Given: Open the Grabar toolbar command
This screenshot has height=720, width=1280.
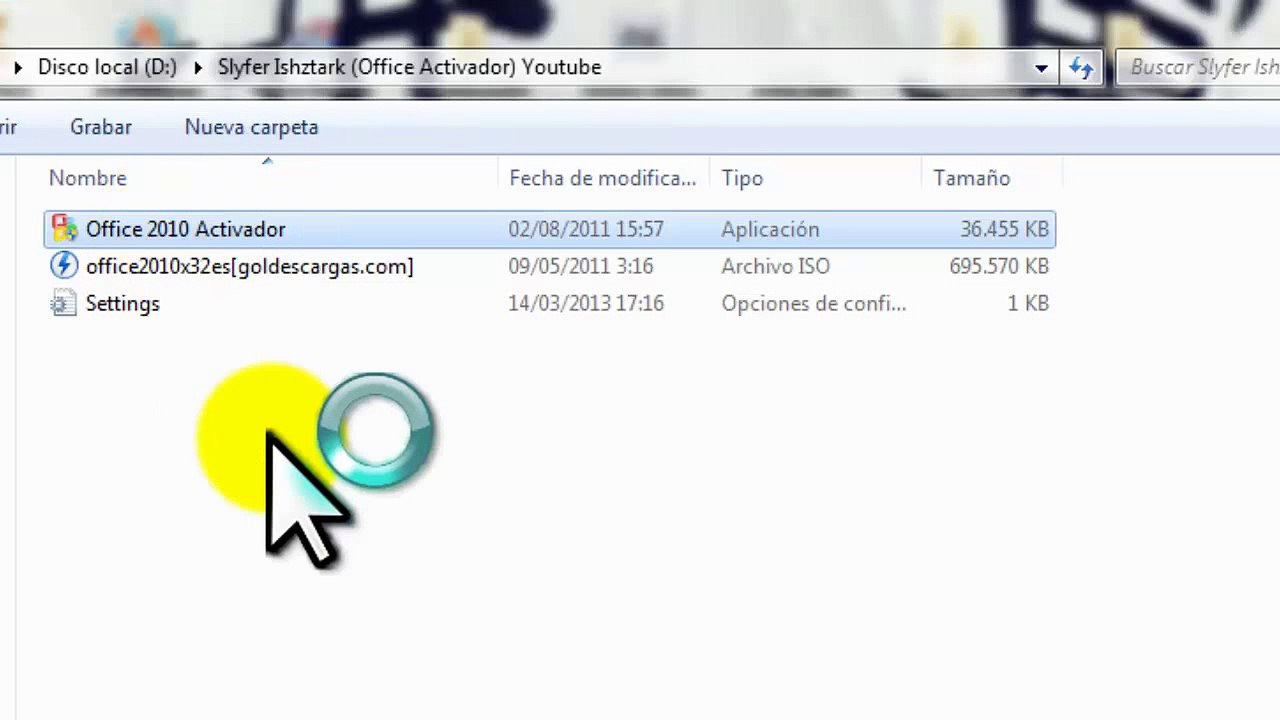Looking at the screenshot, I should click(x=101, y=127).
